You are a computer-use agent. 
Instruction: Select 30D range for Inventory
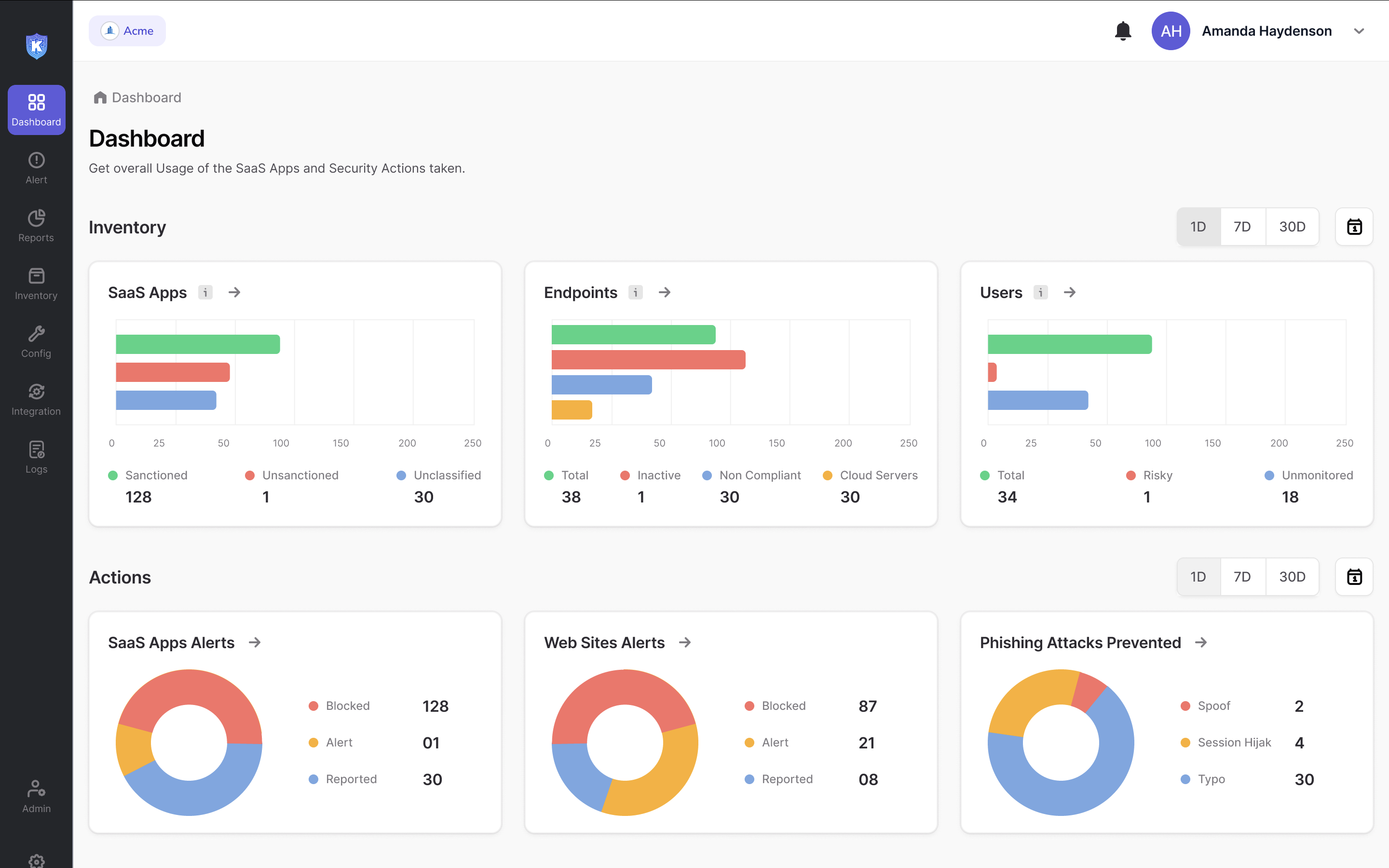(1292, 227)
